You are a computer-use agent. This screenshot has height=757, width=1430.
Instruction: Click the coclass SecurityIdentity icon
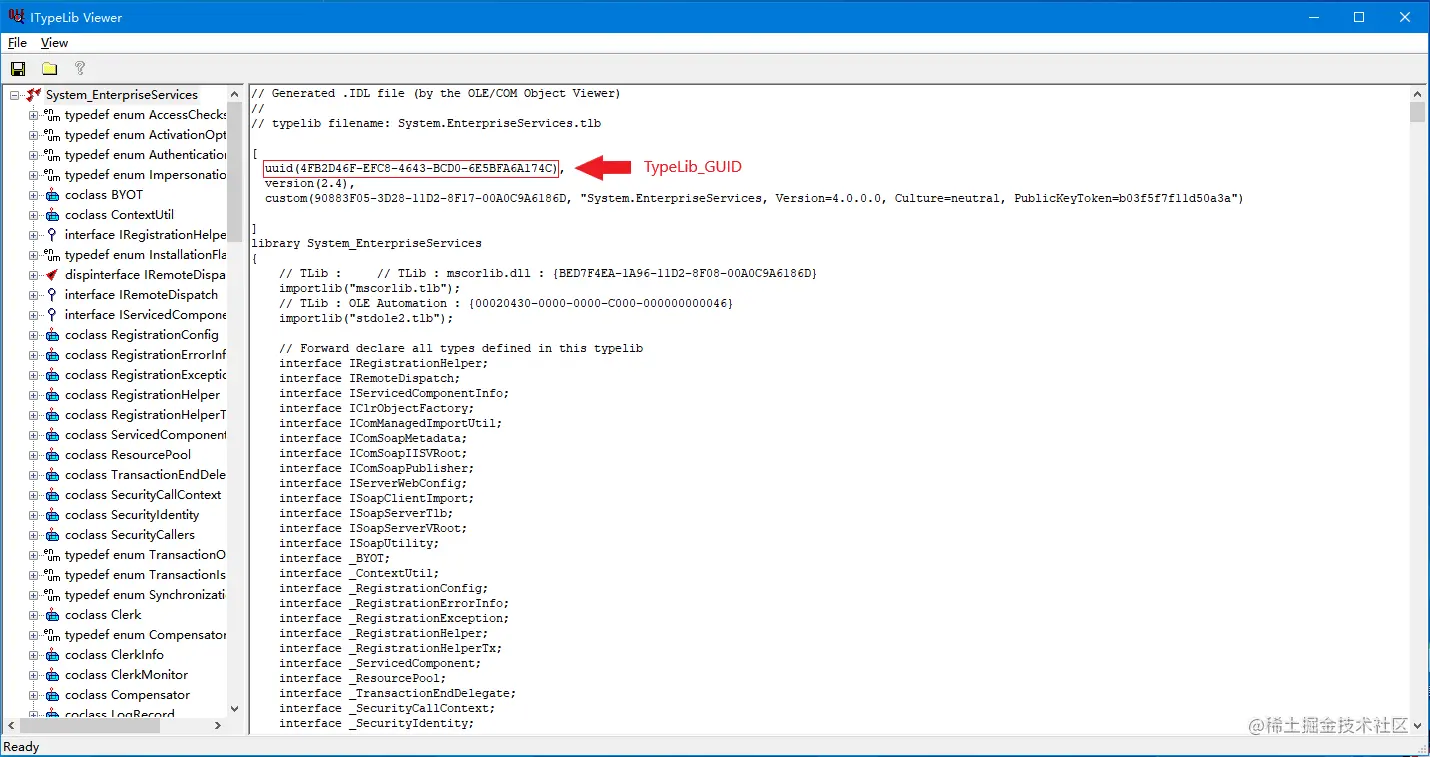[52, 515]
